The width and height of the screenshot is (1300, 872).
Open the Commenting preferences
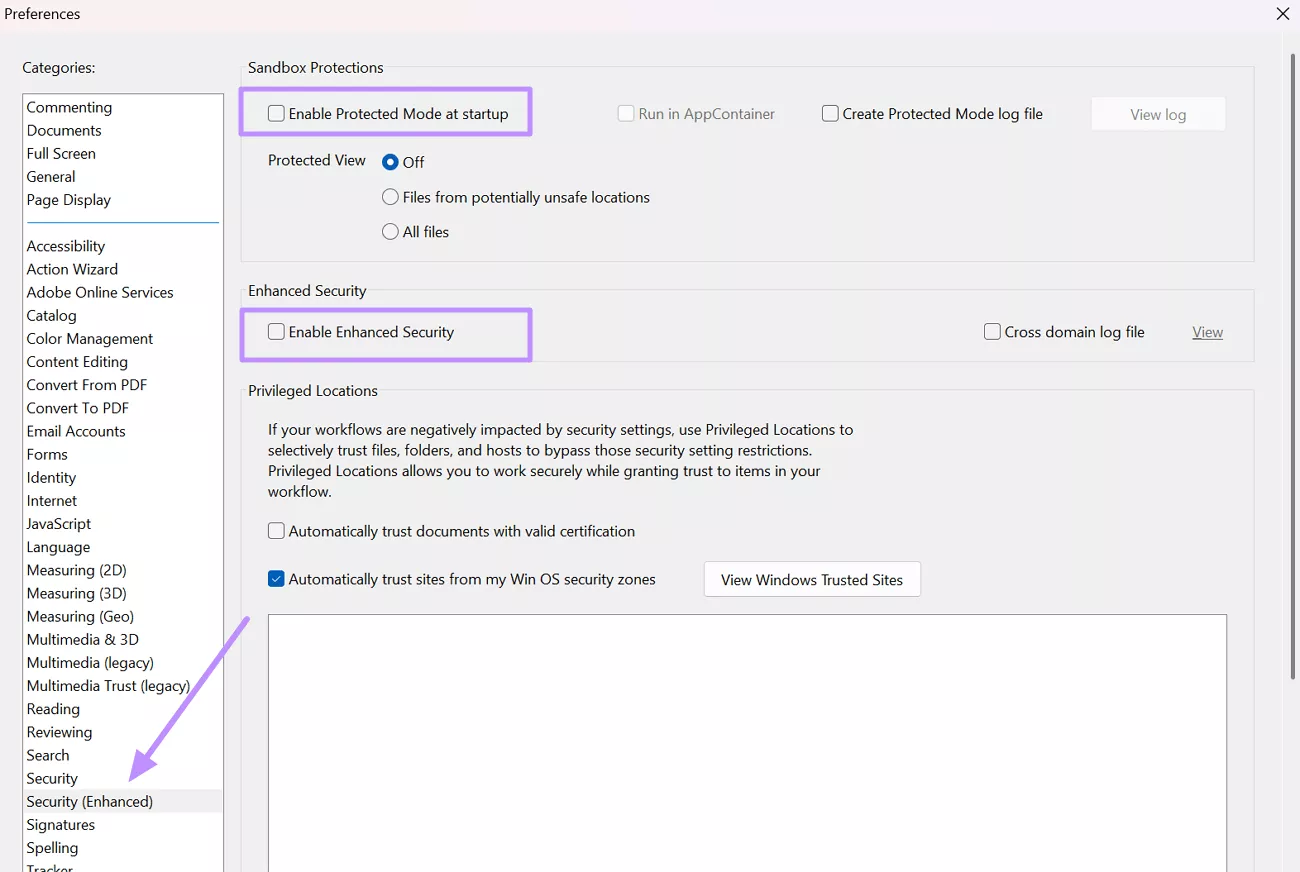(69, 106)
